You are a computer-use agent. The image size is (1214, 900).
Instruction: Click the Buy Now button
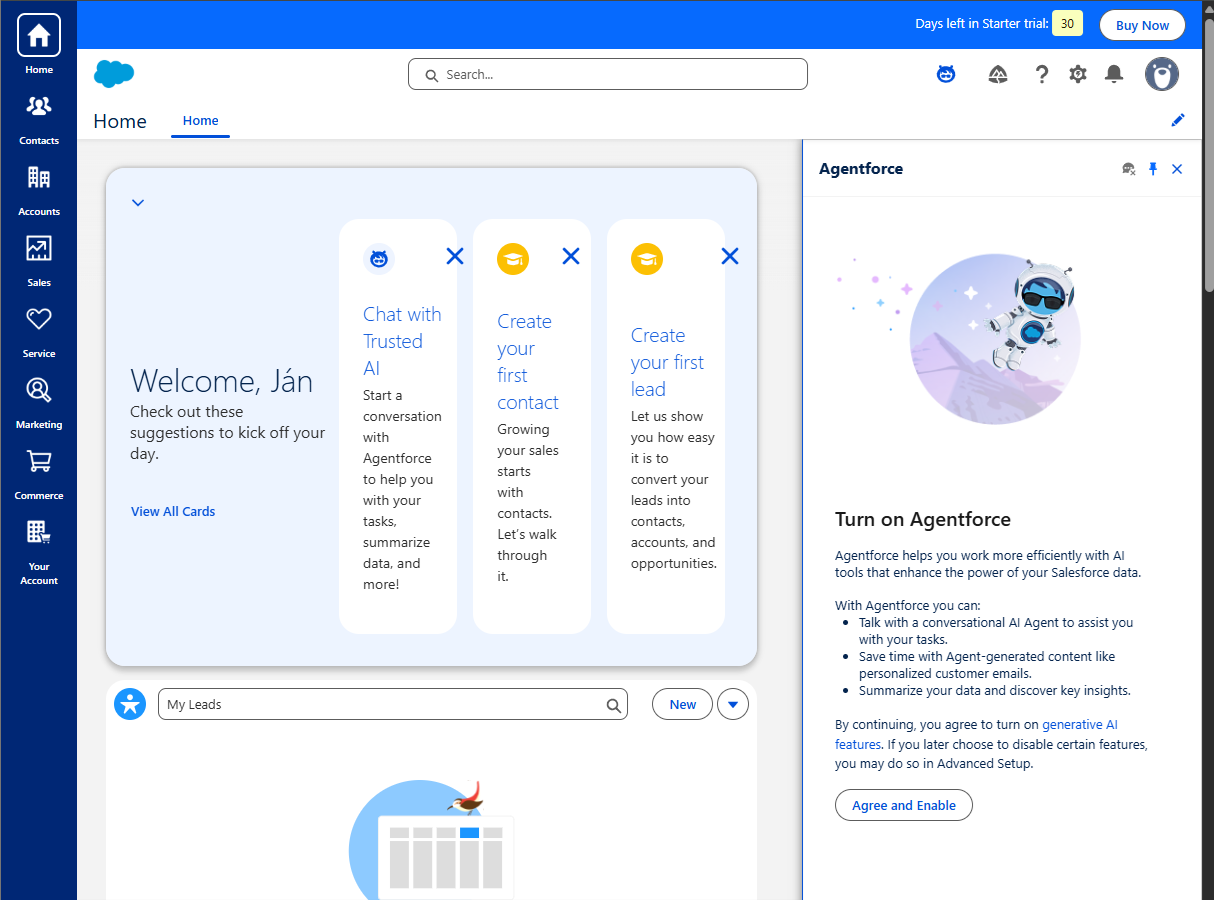1142,26
